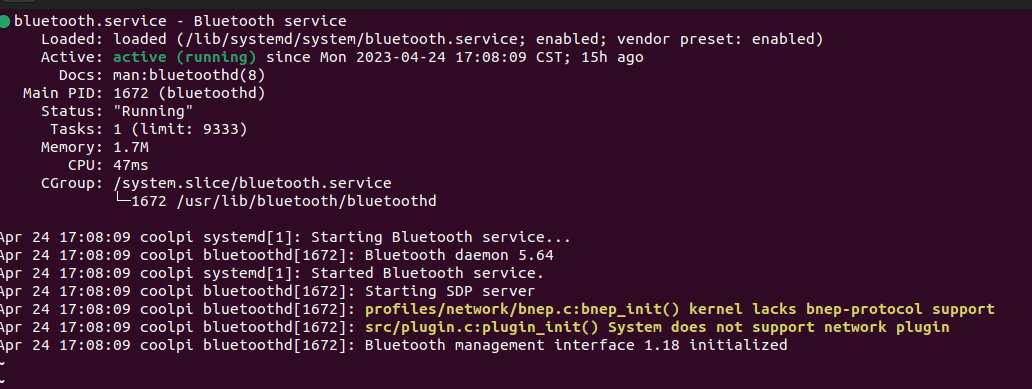The width and height of the screenshot is (1032, 389).
Task: Click the CPU 47ms value
Action: coord(131,165)
